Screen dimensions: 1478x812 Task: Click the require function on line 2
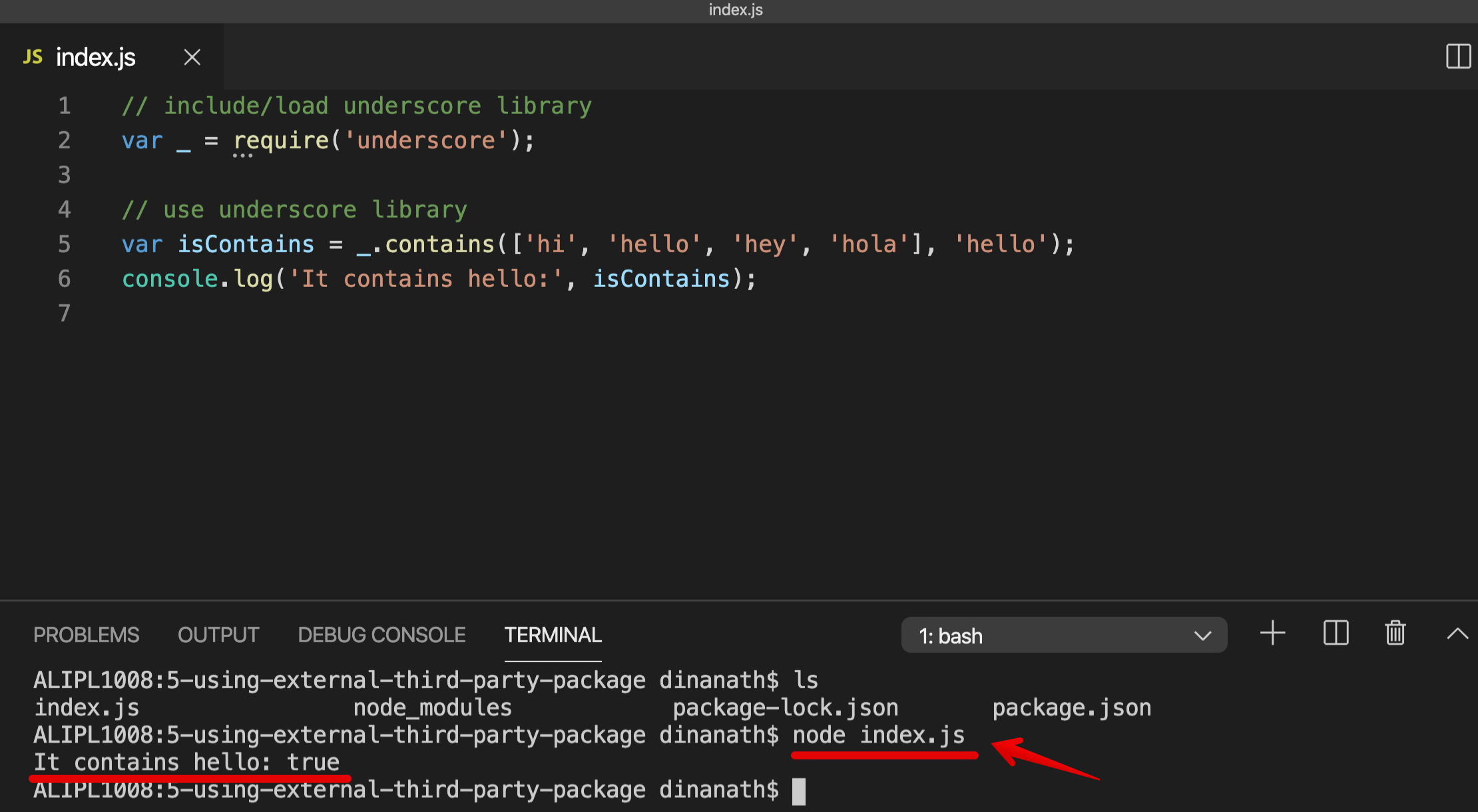pos(281,140)
